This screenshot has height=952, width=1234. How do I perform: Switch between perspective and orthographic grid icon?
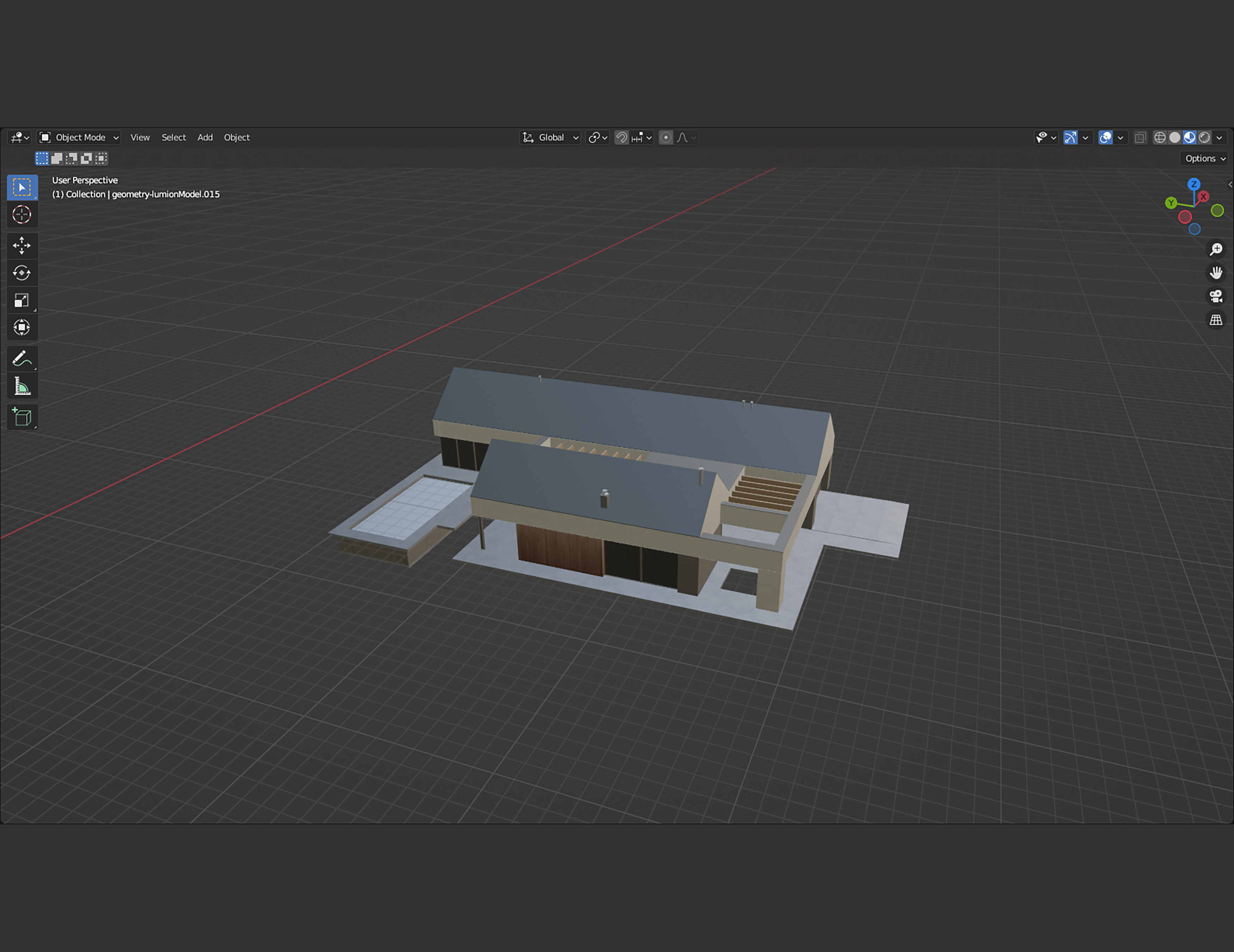click(x=1216, y=320)
